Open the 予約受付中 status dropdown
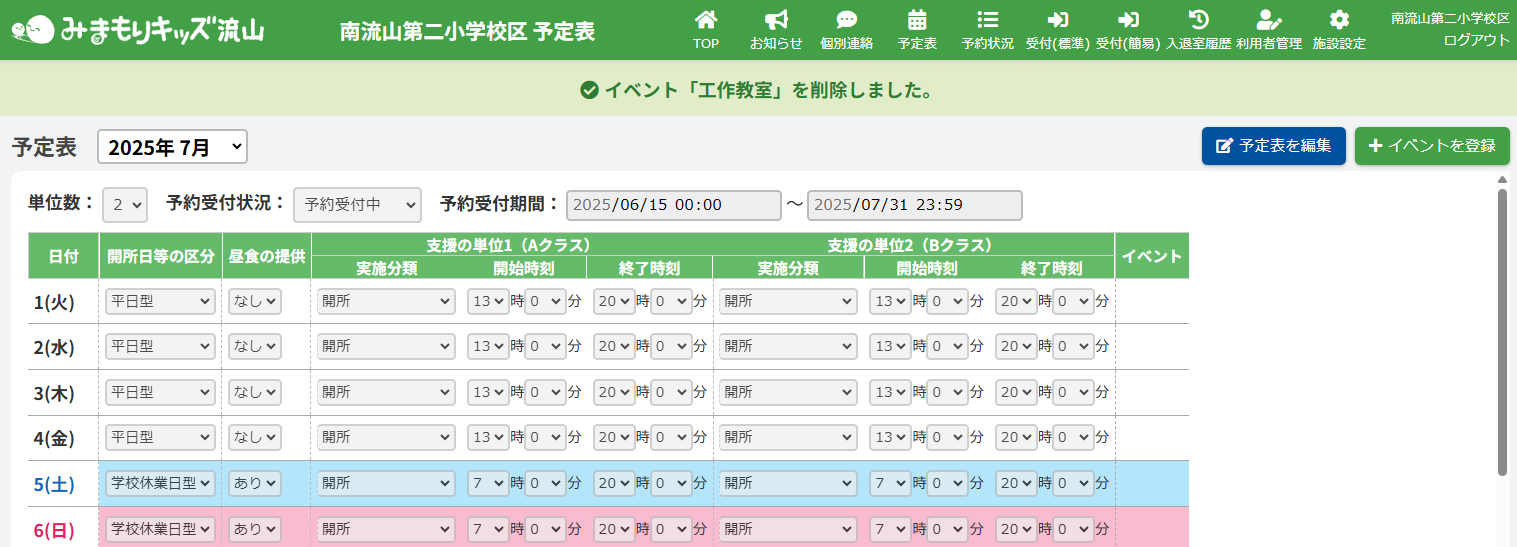 click(357, 205)
